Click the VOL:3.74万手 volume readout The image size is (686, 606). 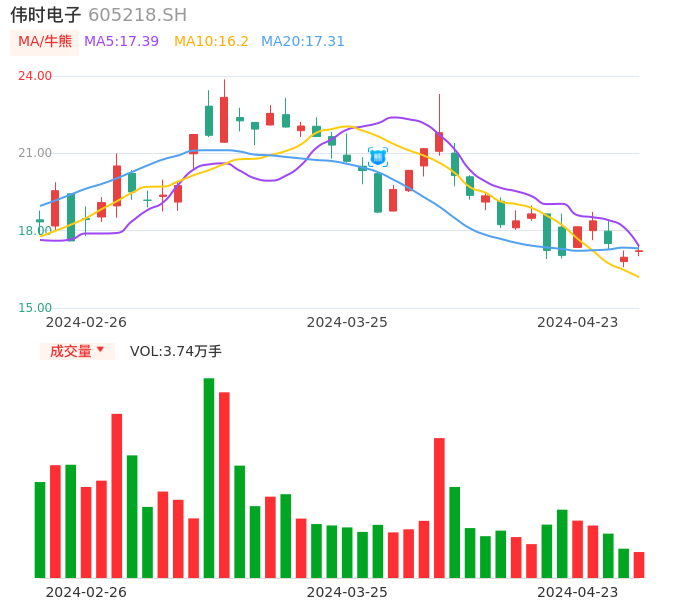click(x=176, y=351)
